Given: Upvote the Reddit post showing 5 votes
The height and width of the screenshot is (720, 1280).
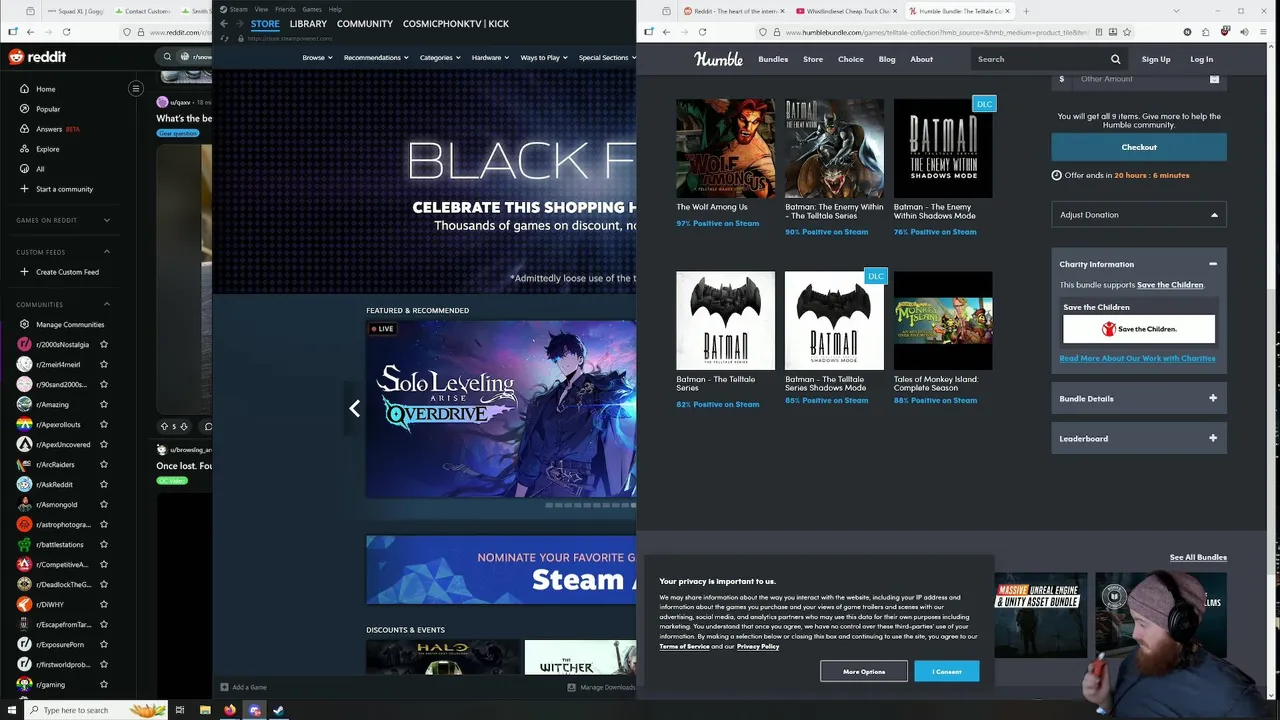Looking at the screenshot, I should point(164,426).
